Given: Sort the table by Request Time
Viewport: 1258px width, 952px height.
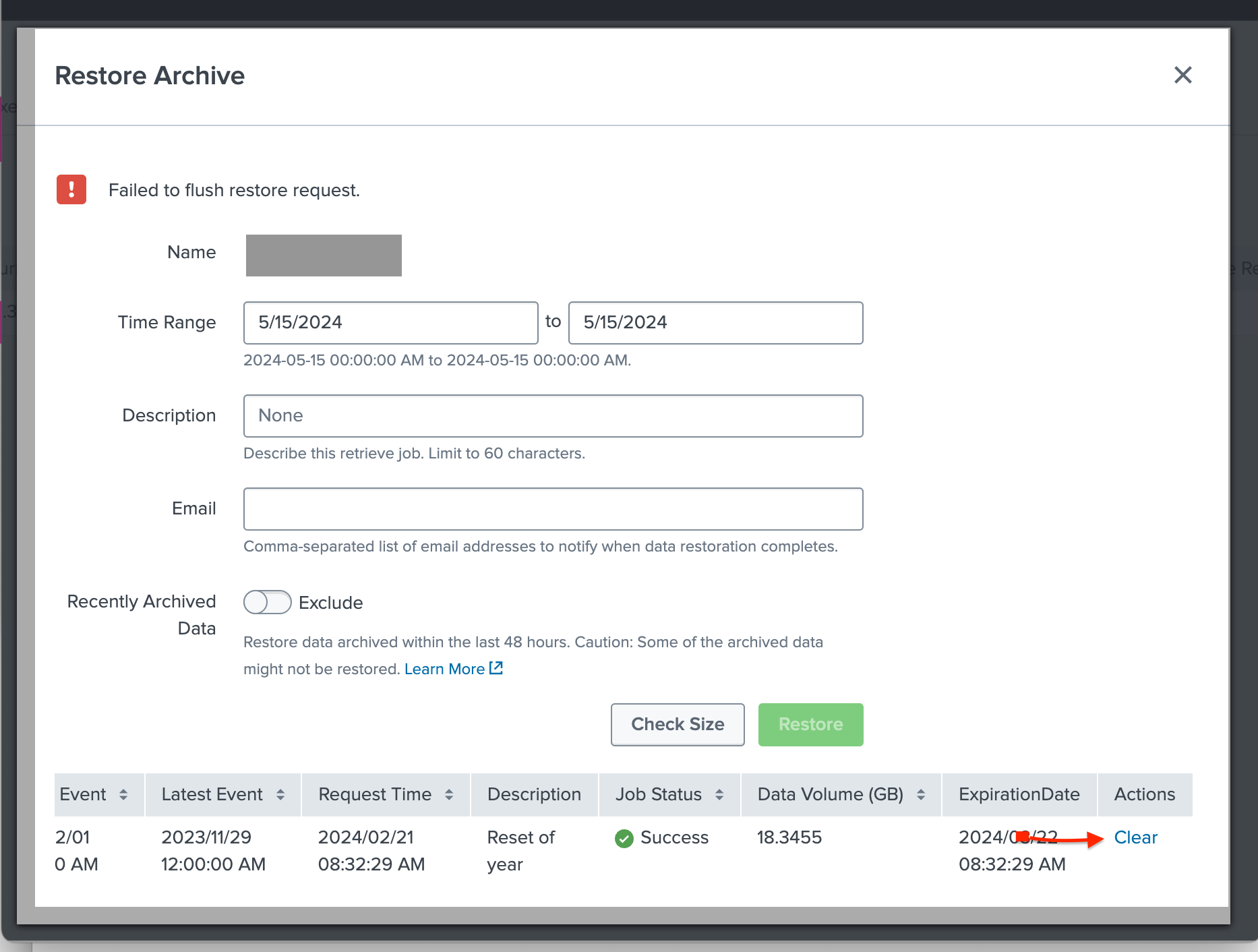Looking at the screenshot, I should pyautogui.click(x=450, y=794).
